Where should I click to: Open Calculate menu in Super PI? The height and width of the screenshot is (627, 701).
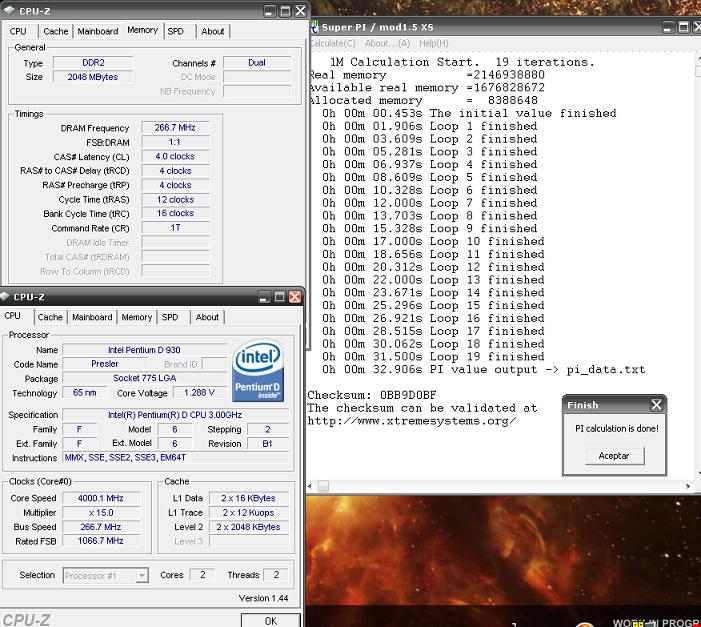click(x=333, y=43)
